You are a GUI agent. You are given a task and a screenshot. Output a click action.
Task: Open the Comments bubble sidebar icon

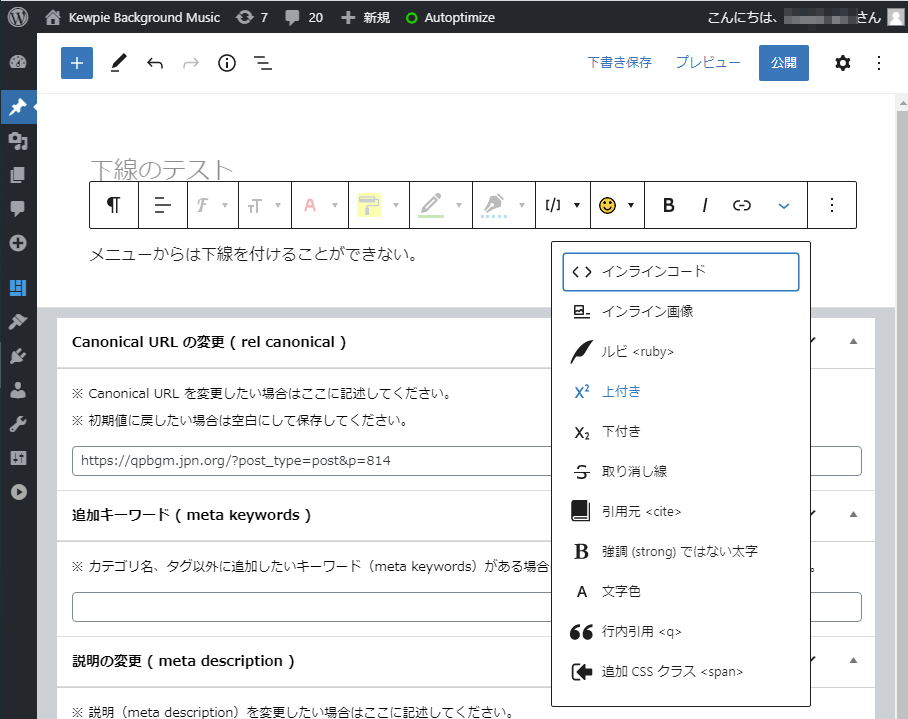pos(18,208)
